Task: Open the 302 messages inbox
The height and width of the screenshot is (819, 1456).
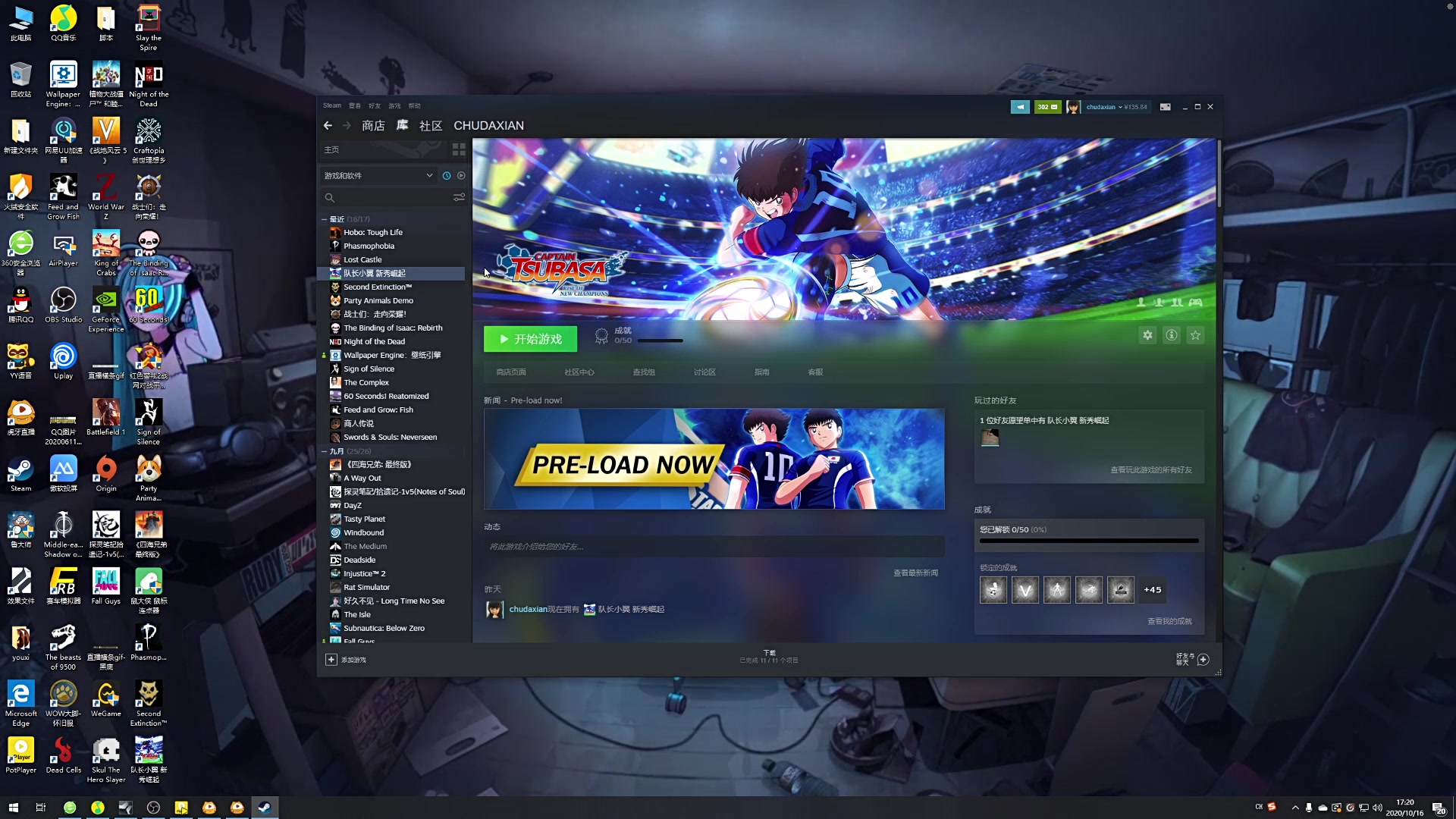Action: 1047,107
